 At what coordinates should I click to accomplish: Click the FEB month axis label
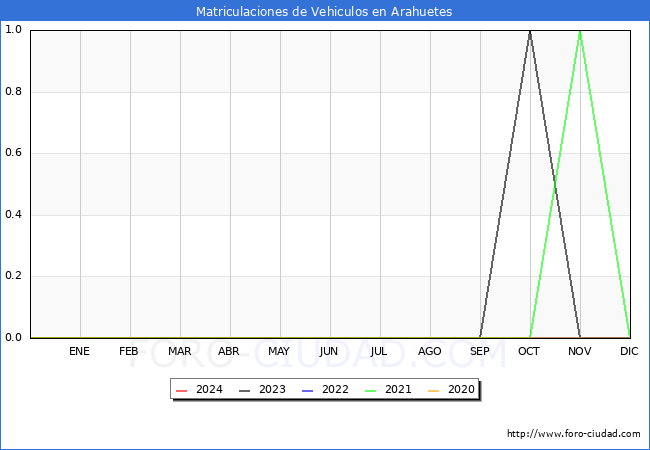[x=129, y=351]
